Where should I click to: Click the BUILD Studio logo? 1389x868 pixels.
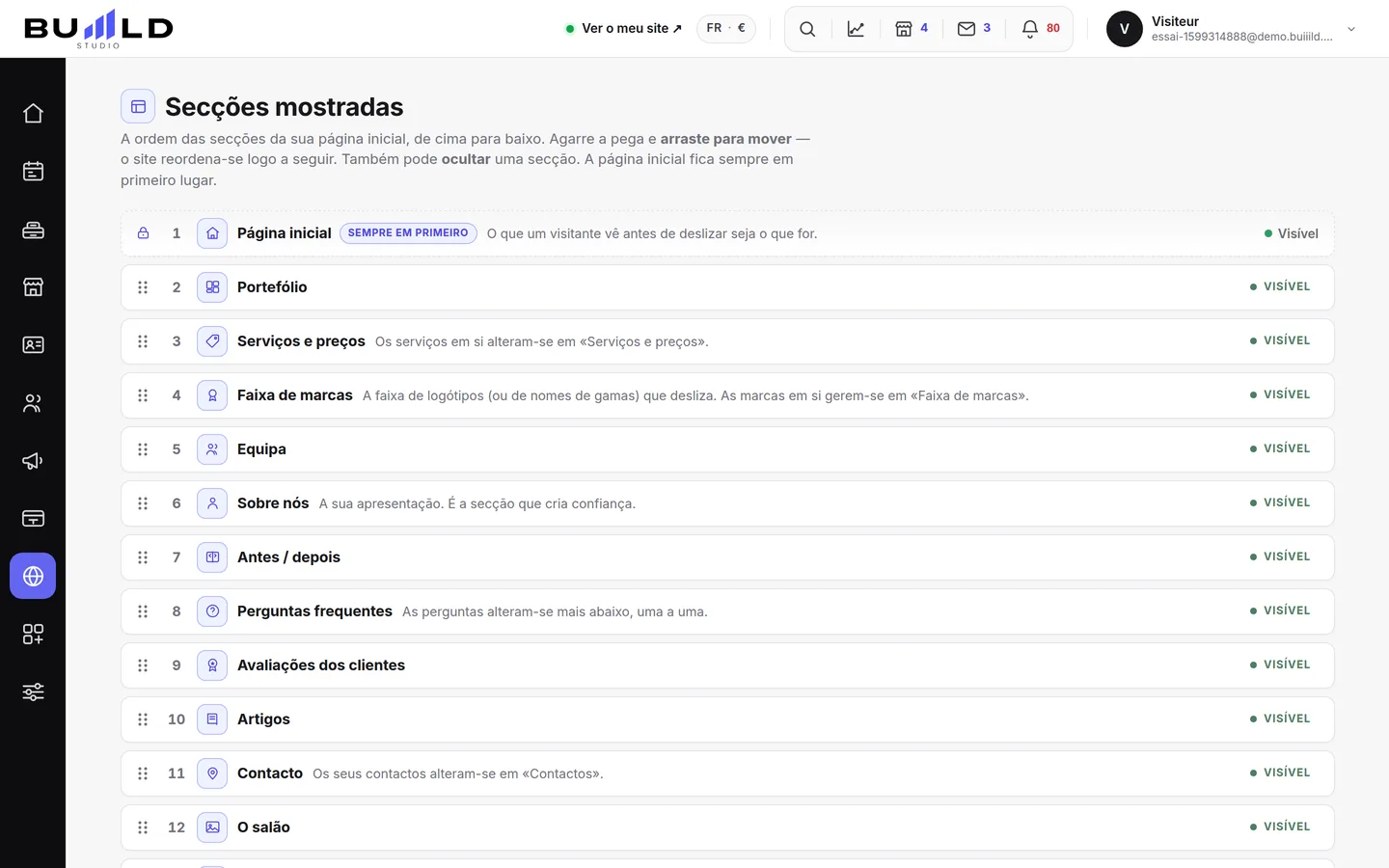98,29
